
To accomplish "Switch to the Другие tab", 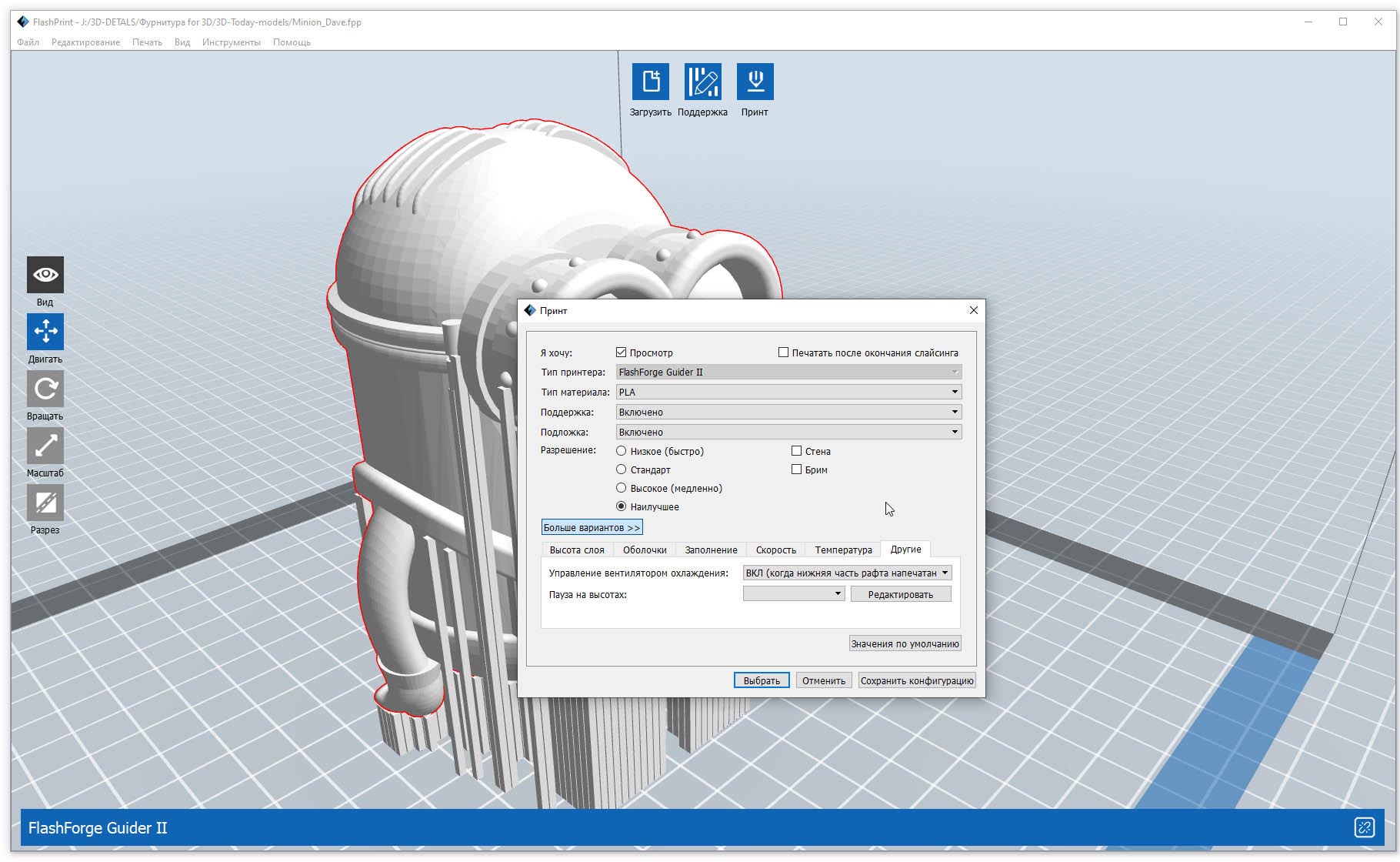I will pos(905,549).
